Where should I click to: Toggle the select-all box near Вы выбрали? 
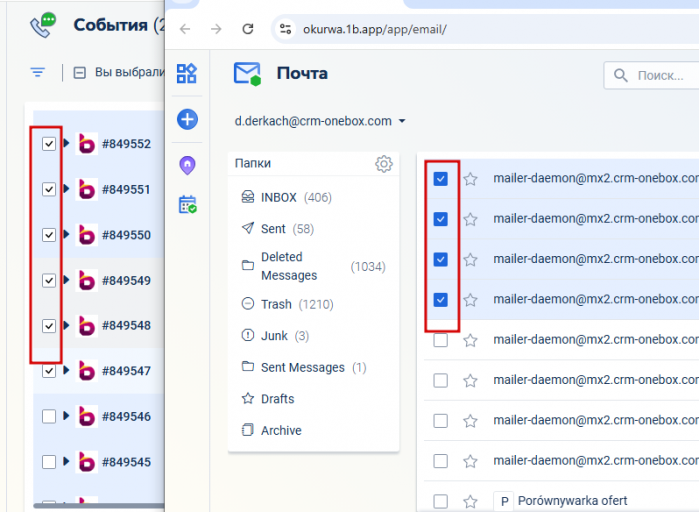point(79,72)
